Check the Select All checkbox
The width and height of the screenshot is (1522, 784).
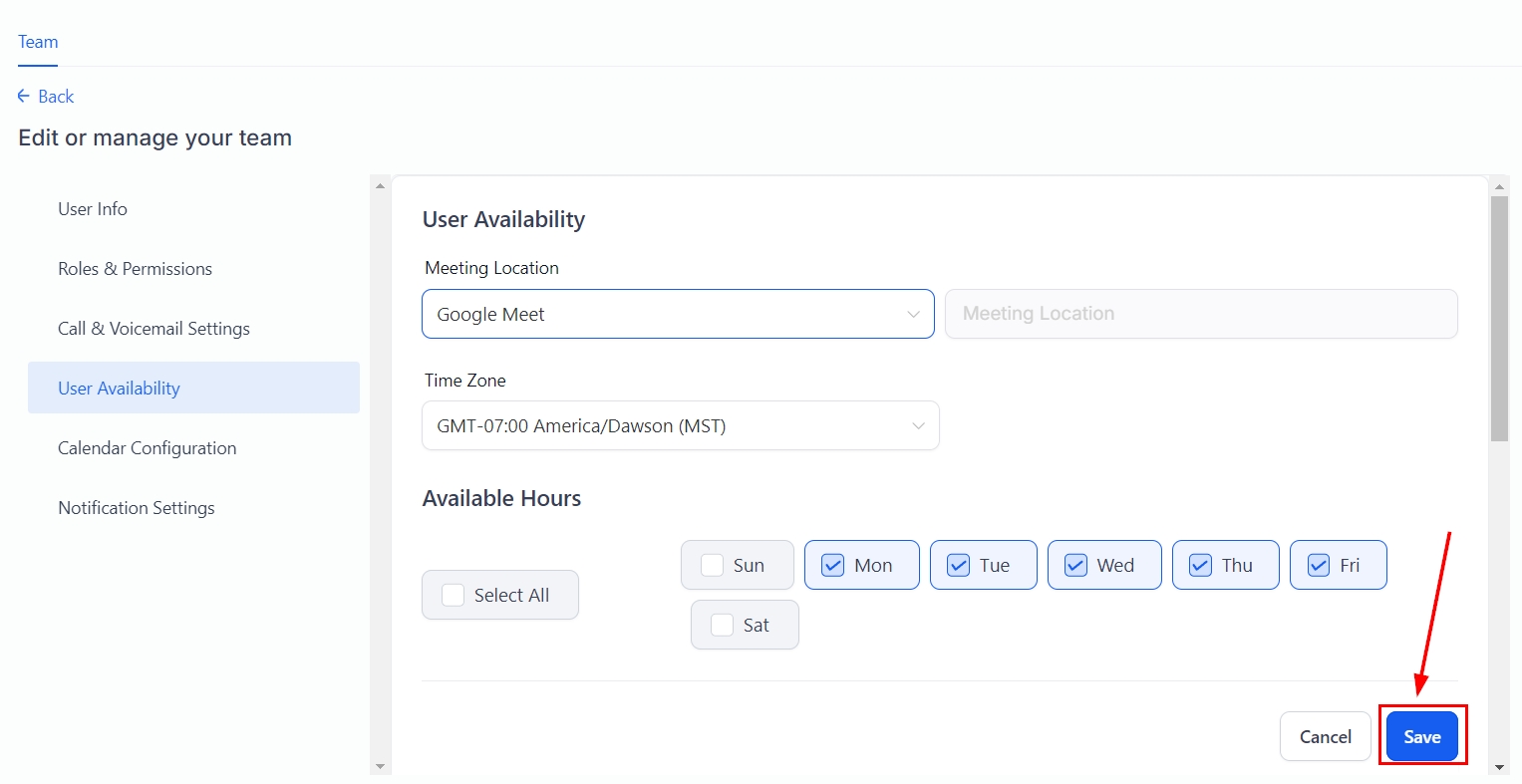pos(454,595)
